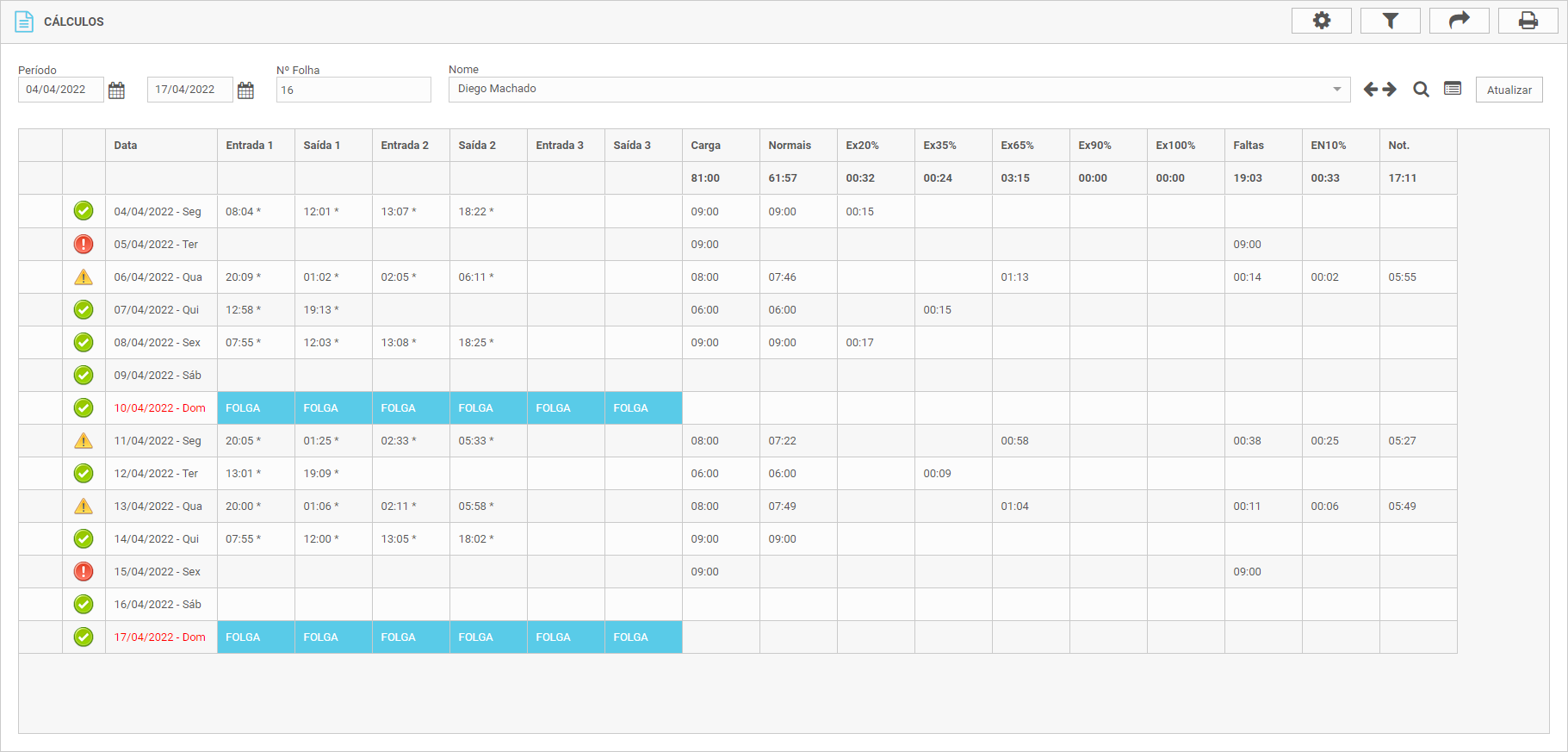Click the magnifier search icon
The width and height of the screenshot is (1568, 752).
[1421, 90]
